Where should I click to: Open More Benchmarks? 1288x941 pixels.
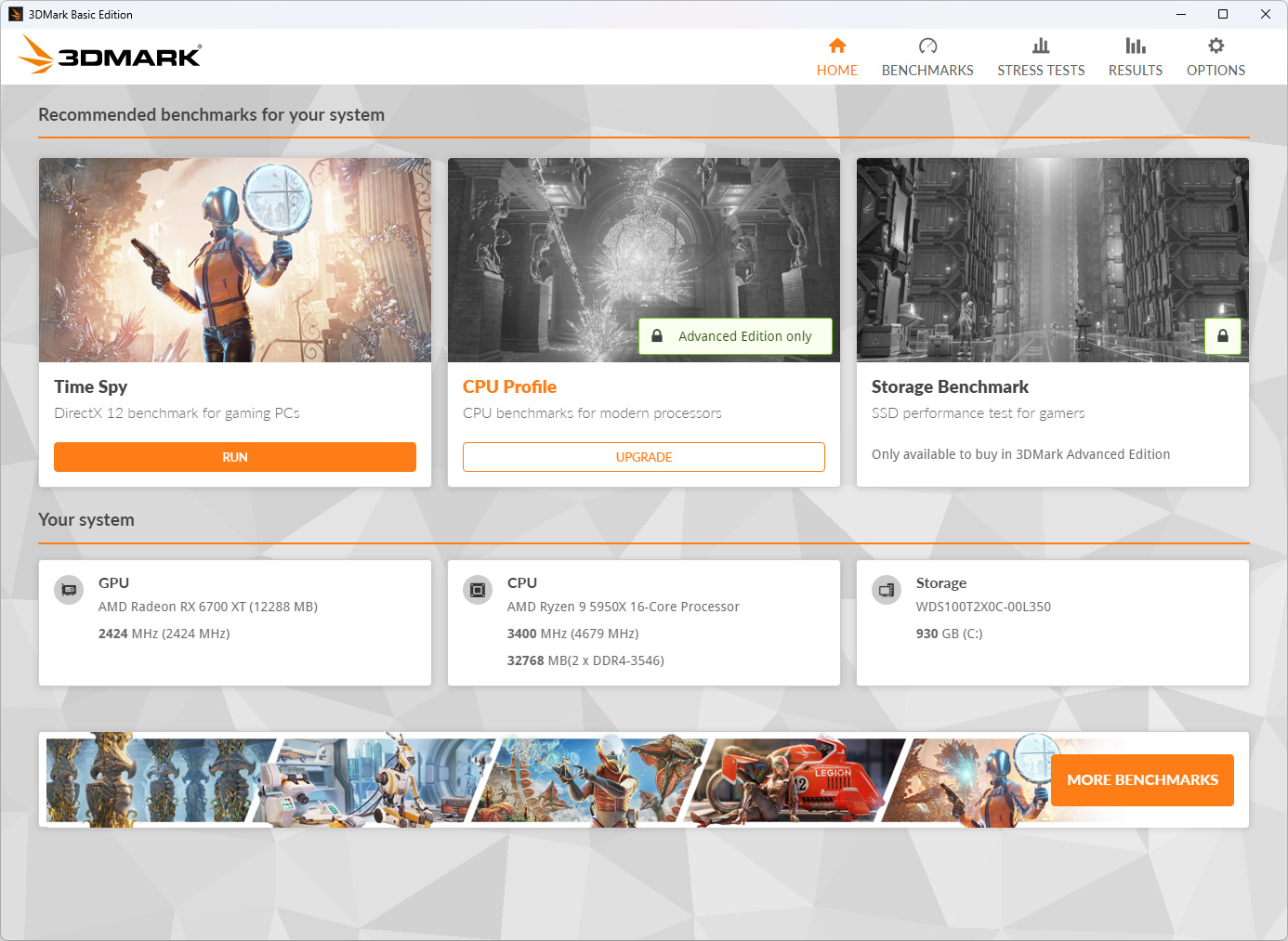[1142, 780]
